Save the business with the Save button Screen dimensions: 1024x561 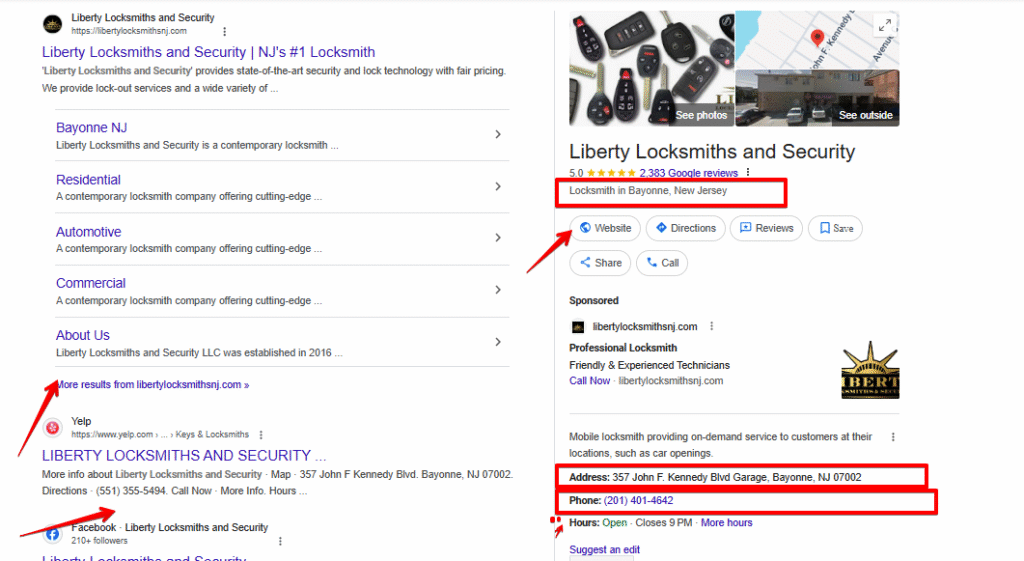[x=835, y=228]
